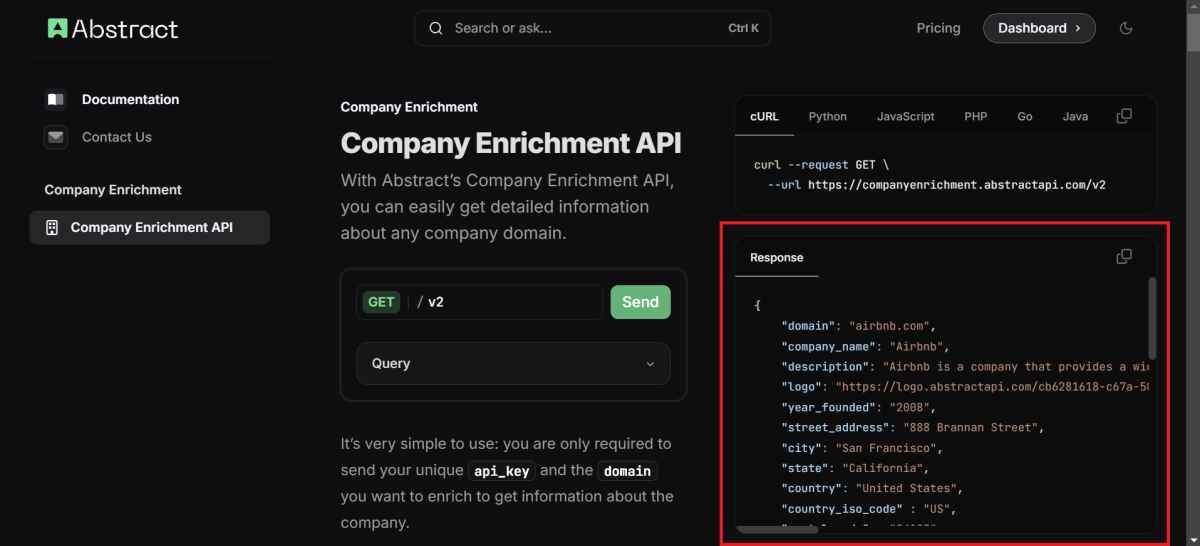Send the GET request
Viewport: 1200px width, 546px height.
tap(640, 302)
